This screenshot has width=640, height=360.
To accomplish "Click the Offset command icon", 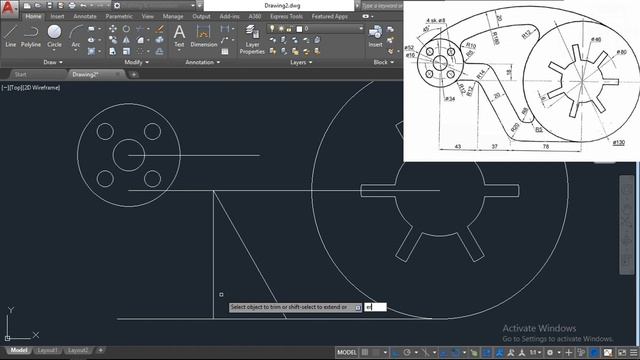I will pyautogui.click(x=160, y=51).
